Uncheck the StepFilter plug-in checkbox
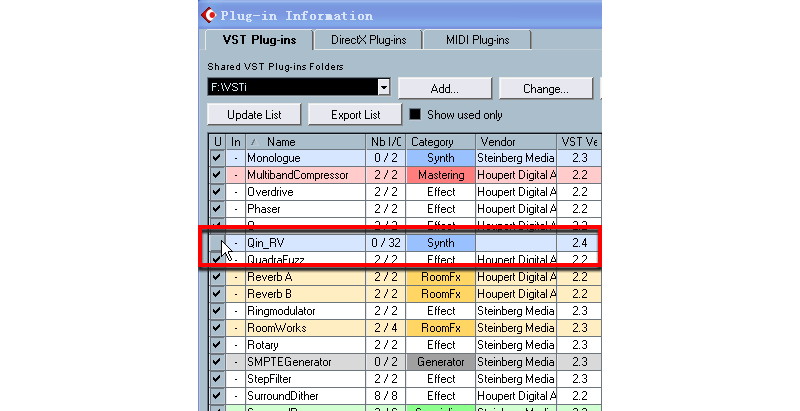 217,379
